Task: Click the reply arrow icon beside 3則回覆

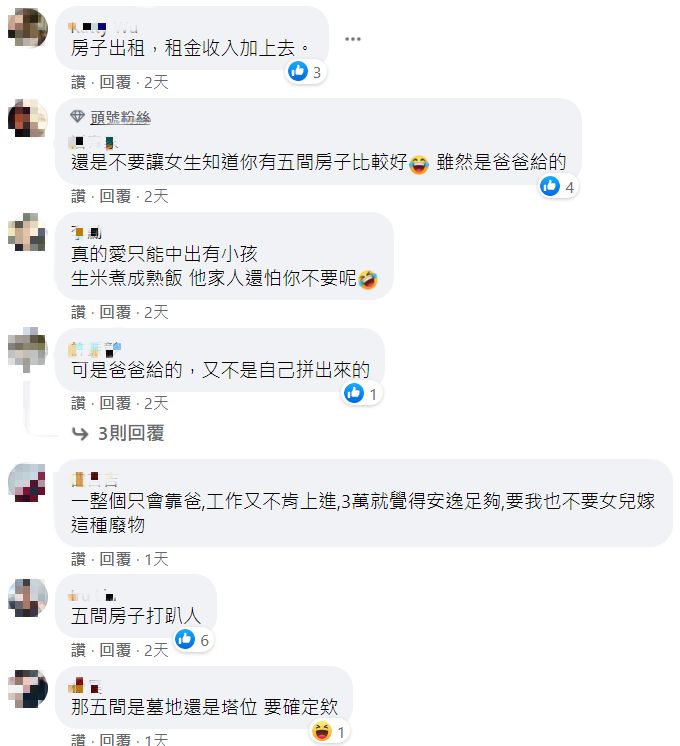Action: (80, 433)
